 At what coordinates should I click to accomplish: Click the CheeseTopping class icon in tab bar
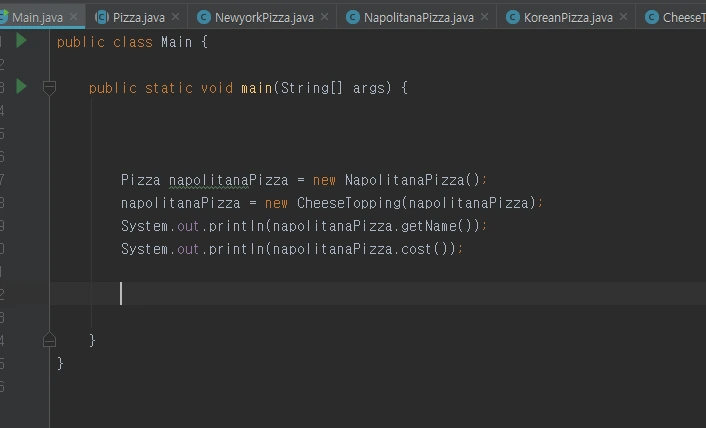tap(652, 17)
